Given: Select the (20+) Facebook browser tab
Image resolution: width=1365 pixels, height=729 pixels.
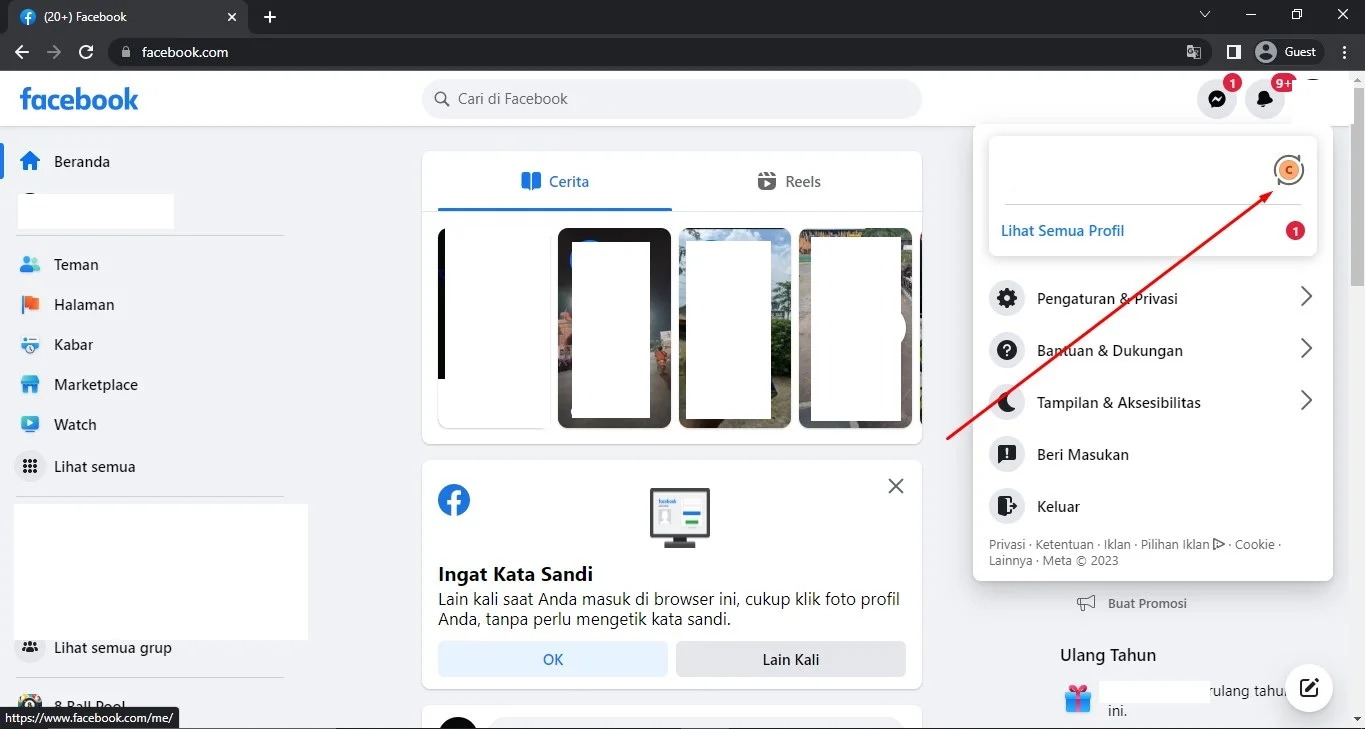Looking at the screenshot, I should point(129,17).
